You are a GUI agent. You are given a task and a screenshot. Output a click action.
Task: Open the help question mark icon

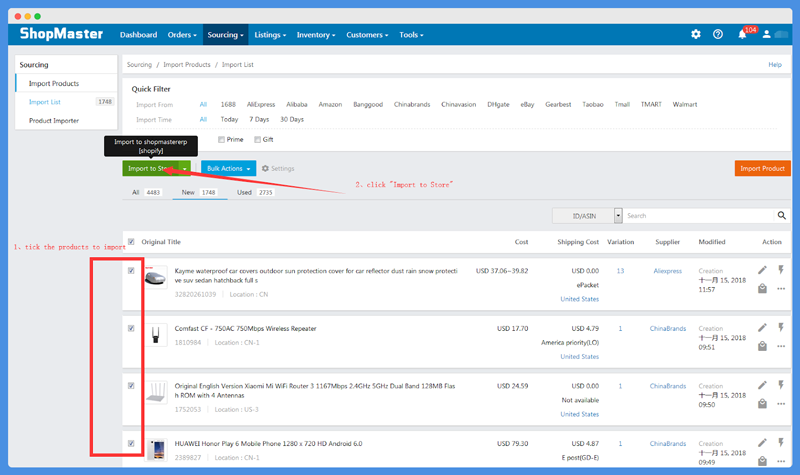coord(718,34)
